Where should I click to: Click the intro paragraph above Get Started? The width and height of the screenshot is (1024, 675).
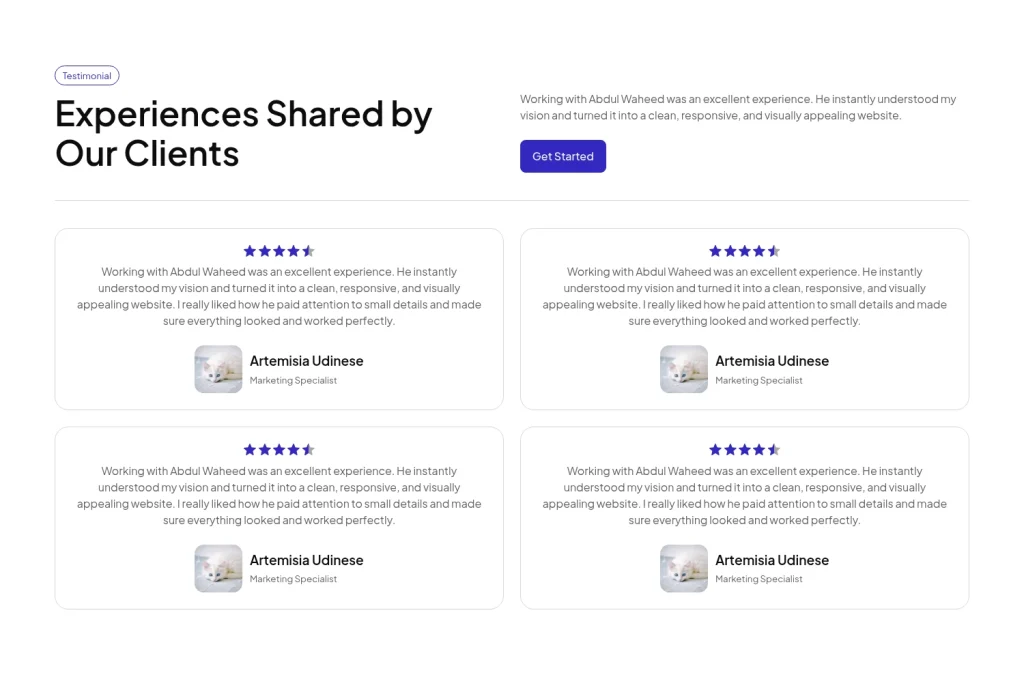coord(738,107)
